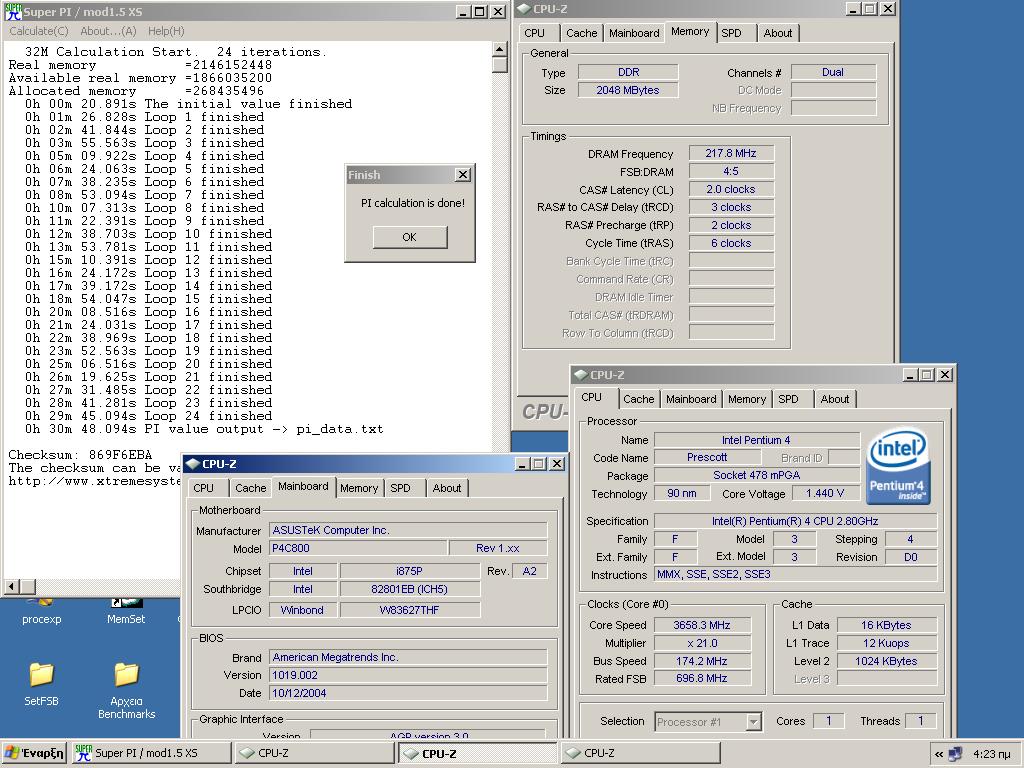
Task: Click Core Voltage value 1.440 V
Action: tap(825, 493)
